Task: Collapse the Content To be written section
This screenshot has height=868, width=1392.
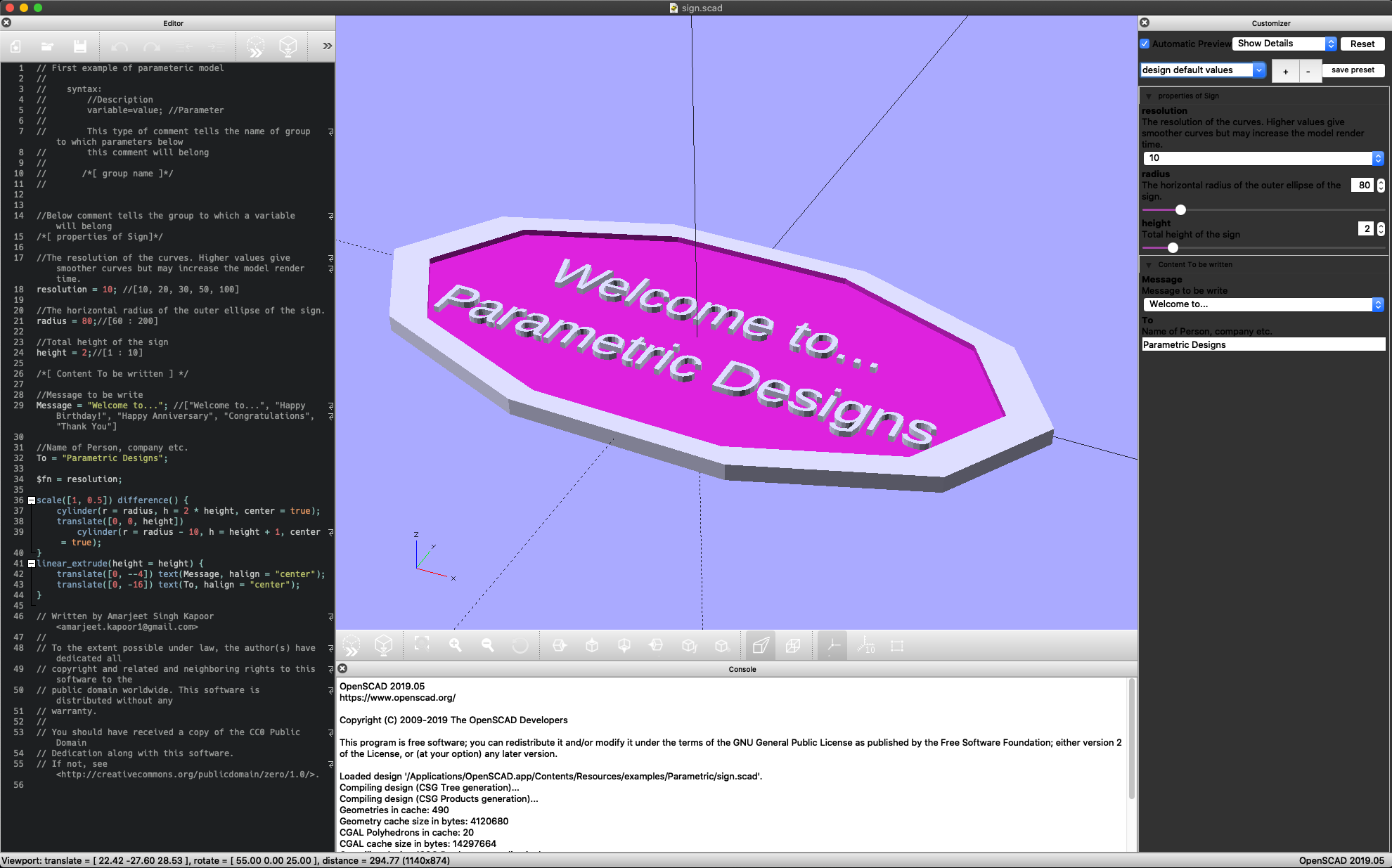Action: coord(1149,265)
